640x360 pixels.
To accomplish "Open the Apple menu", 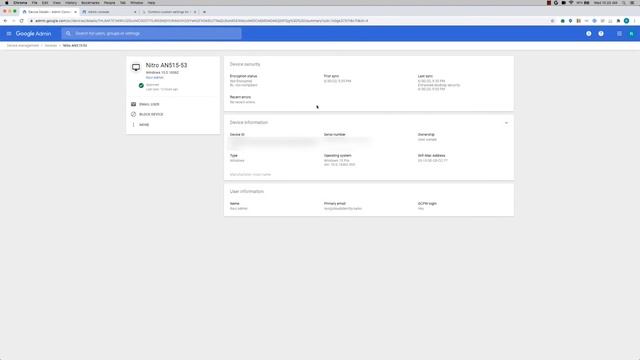I will point(7,2).
